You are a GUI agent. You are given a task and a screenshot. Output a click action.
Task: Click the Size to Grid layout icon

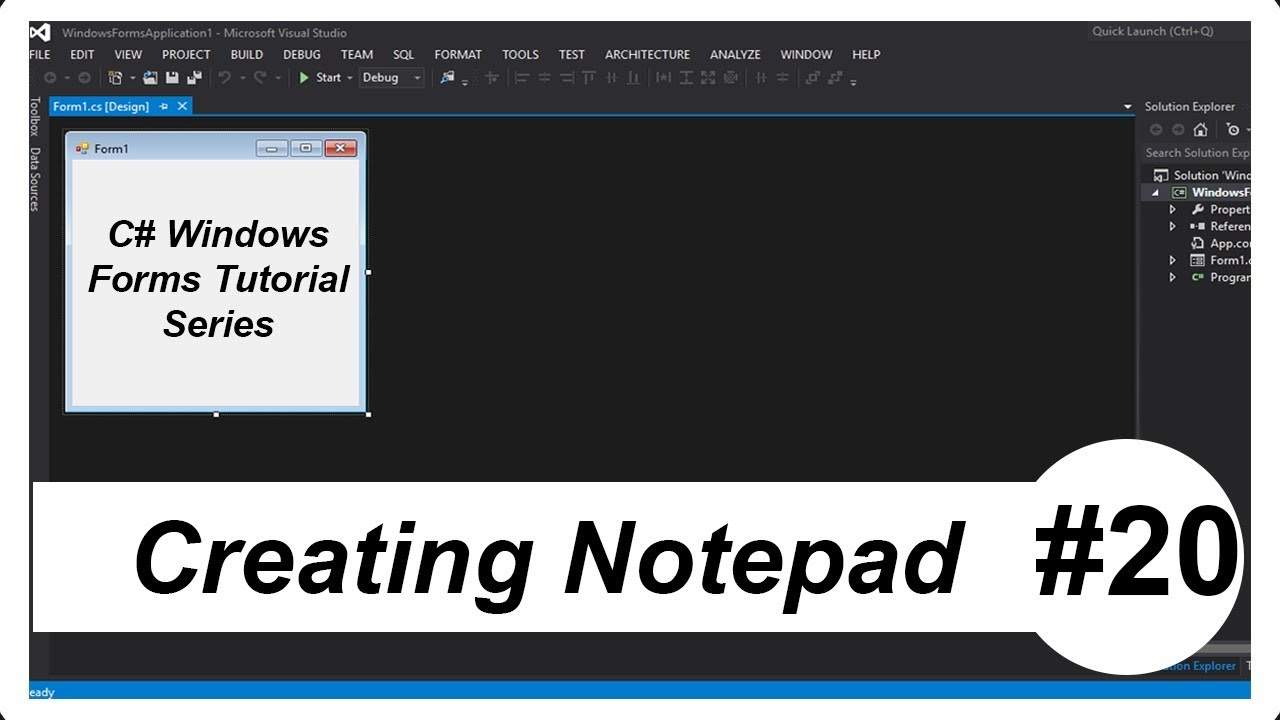[x=731, y=77]
